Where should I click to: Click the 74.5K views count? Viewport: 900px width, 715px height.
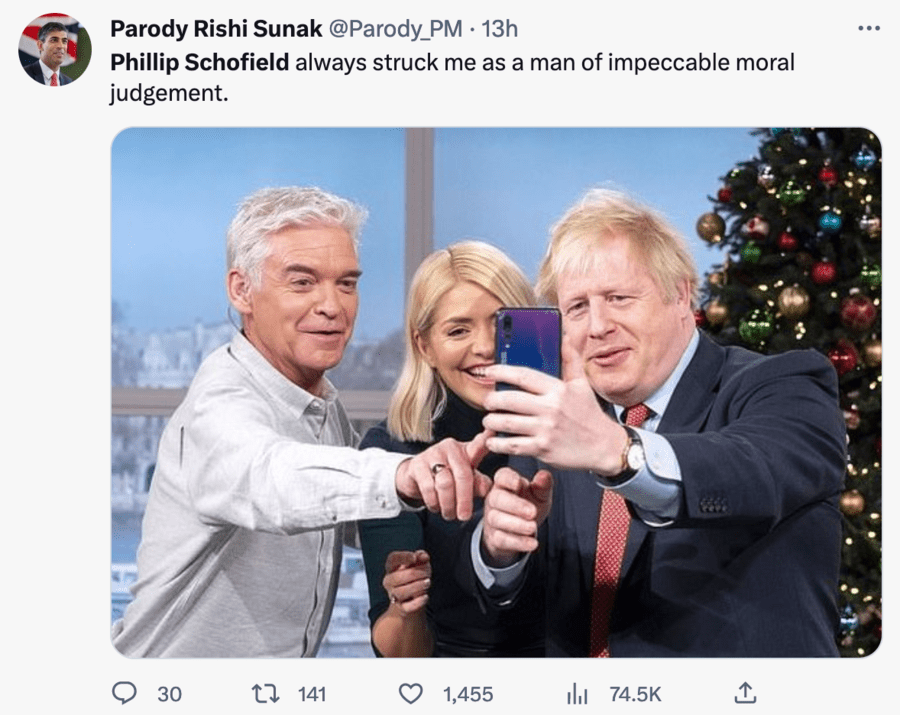(635, 694)
